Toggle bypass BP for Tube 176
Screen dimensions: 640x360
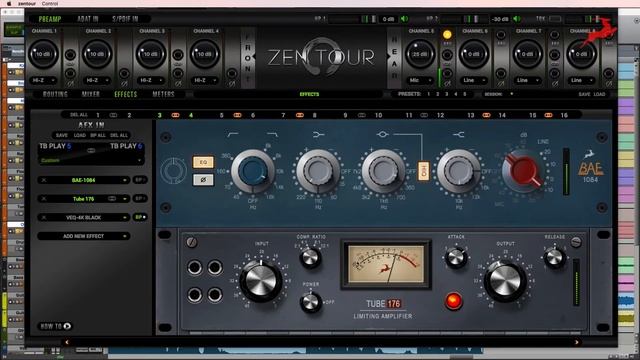[x=140, y=199]
